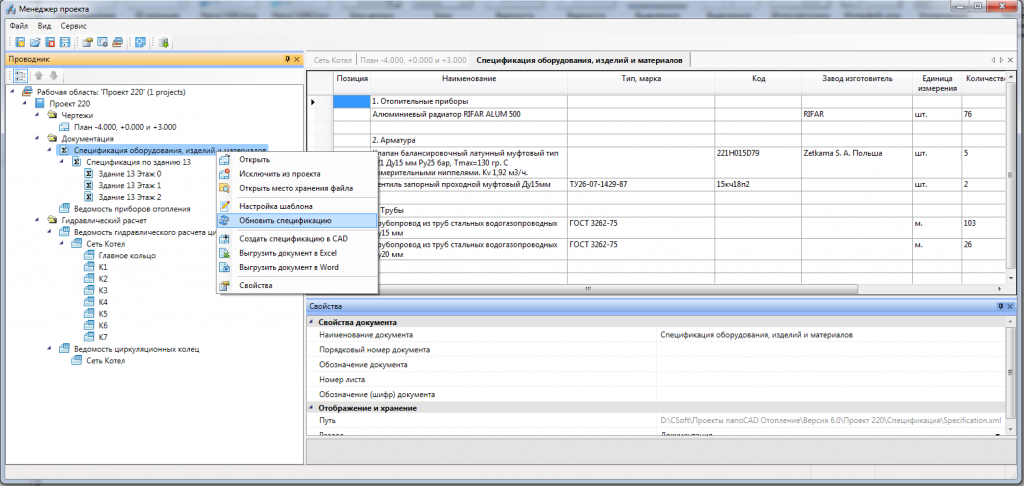The width and height of the screenshot is (1024, 486).
Task: Collapse the Чертежи folder
Action: (x=38, y=115)
